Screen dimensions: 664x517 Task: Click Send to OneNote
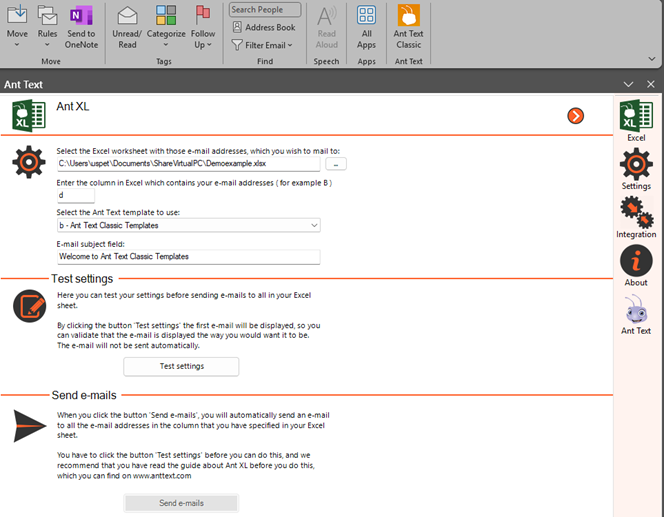(81, 27)
